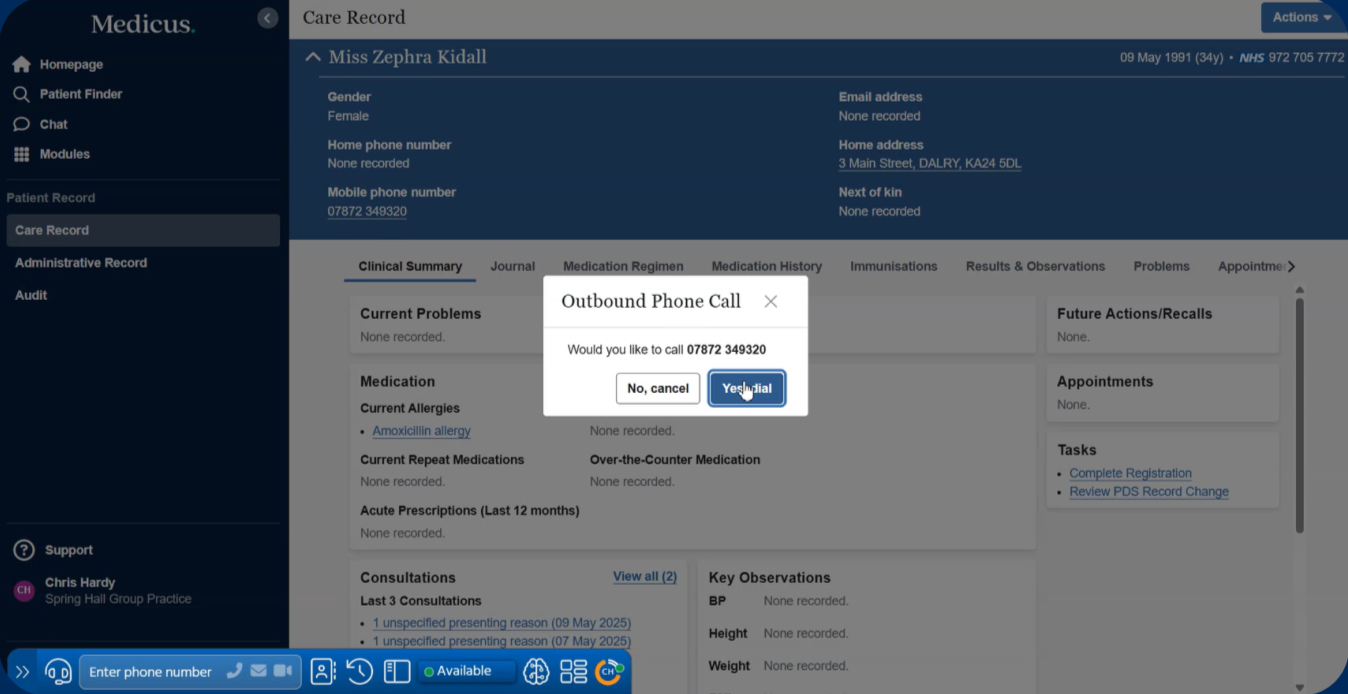1348x694 pixels.
Task: Click the headset agent icon in softphone bar
Action: tap(58, 671)
